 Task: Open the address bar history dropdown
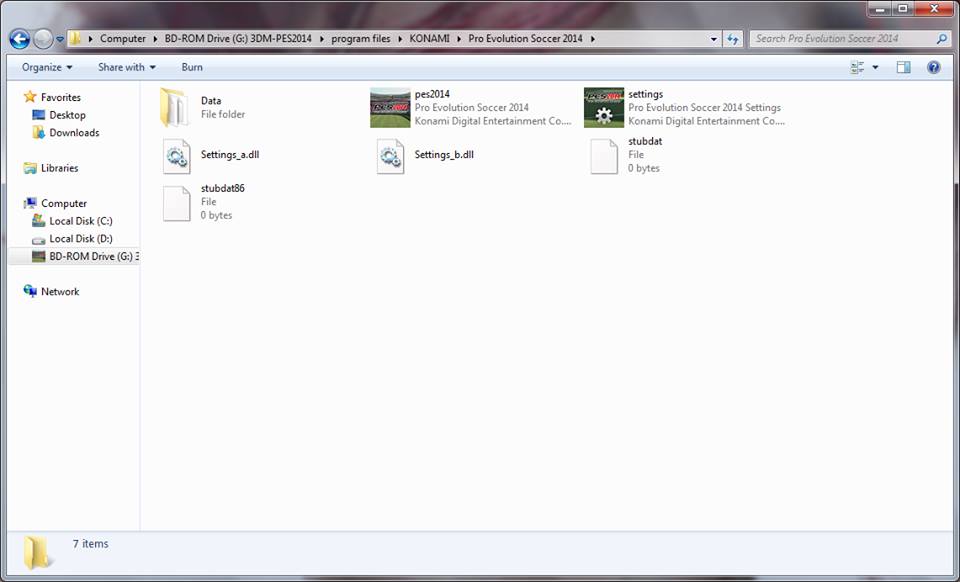pyautogui.click(x=714, y=39)
